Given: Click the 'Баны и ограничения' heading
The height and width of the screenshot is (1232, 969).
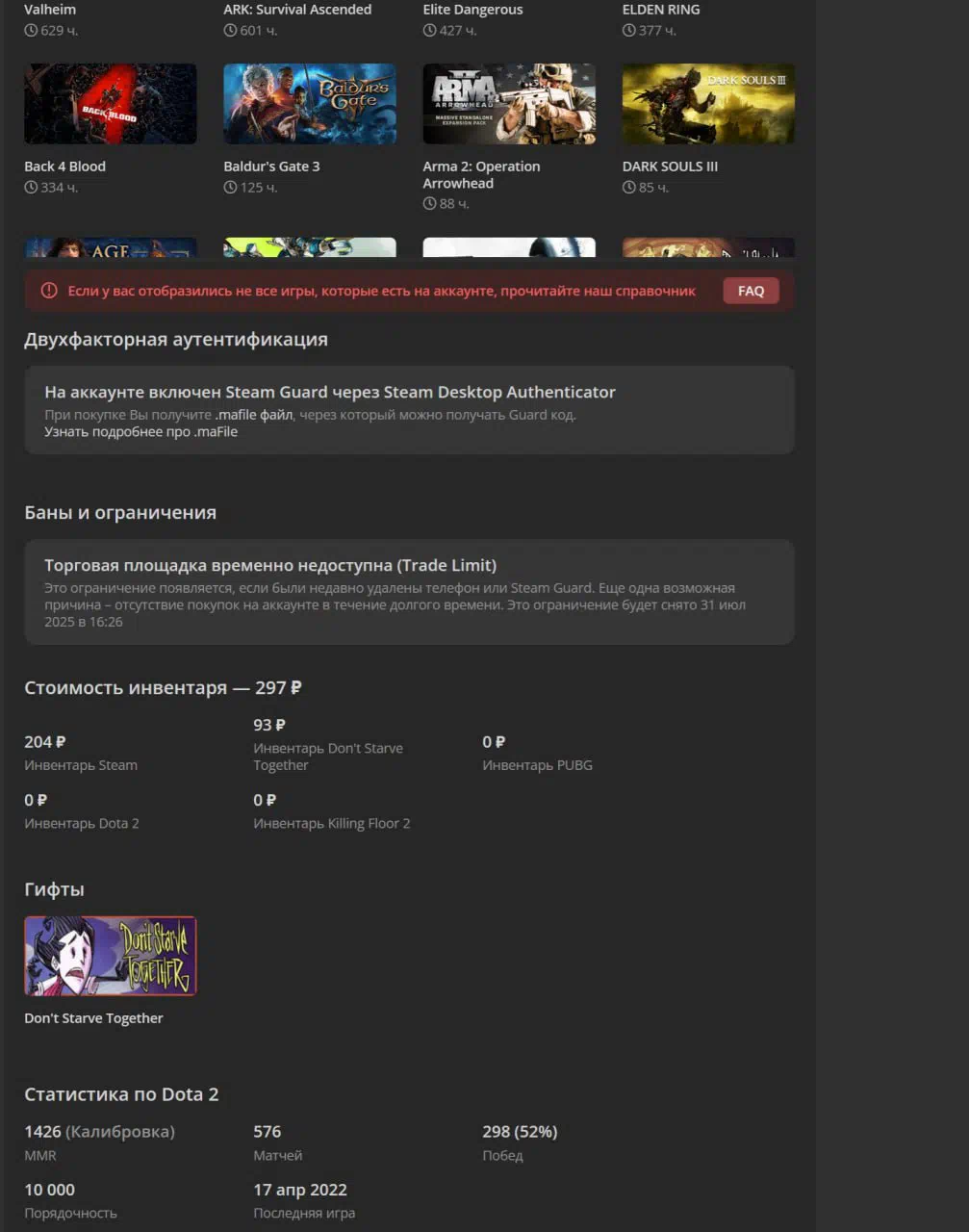Looking at the screenshot, I should point(120,512).
